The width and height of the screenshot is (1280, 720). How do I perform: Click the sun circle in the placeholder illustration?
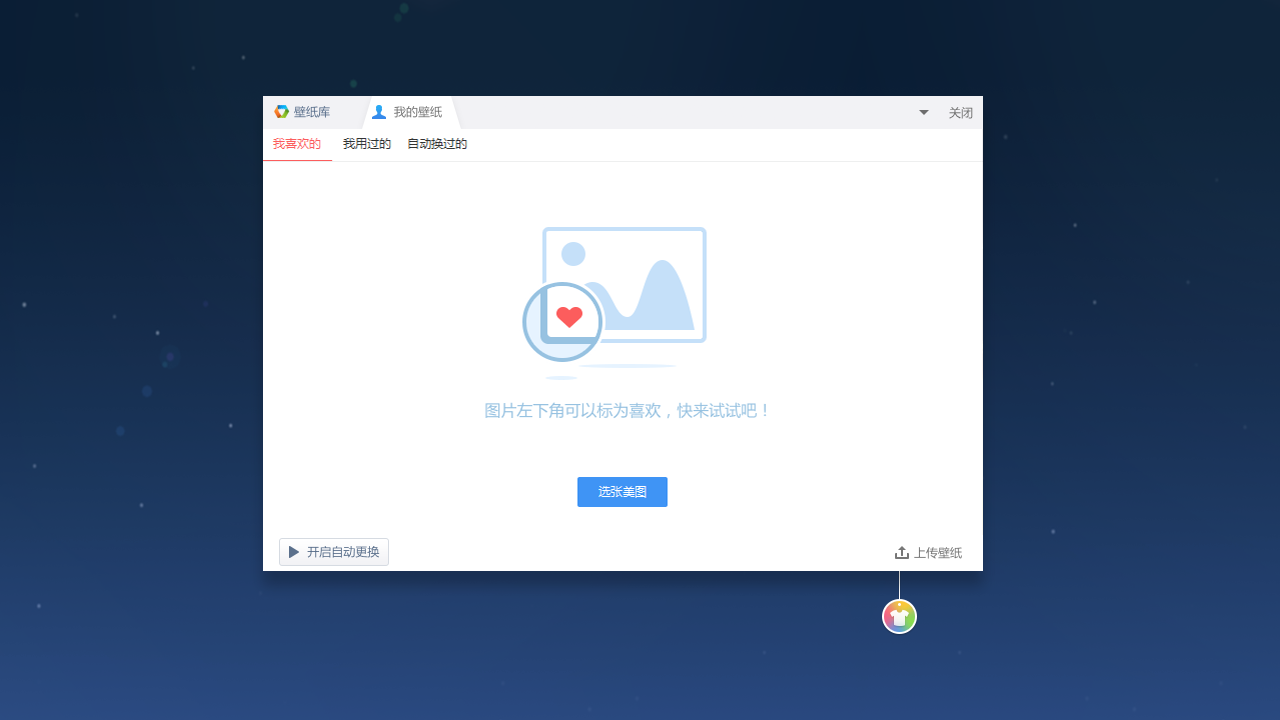click(574, 253)
